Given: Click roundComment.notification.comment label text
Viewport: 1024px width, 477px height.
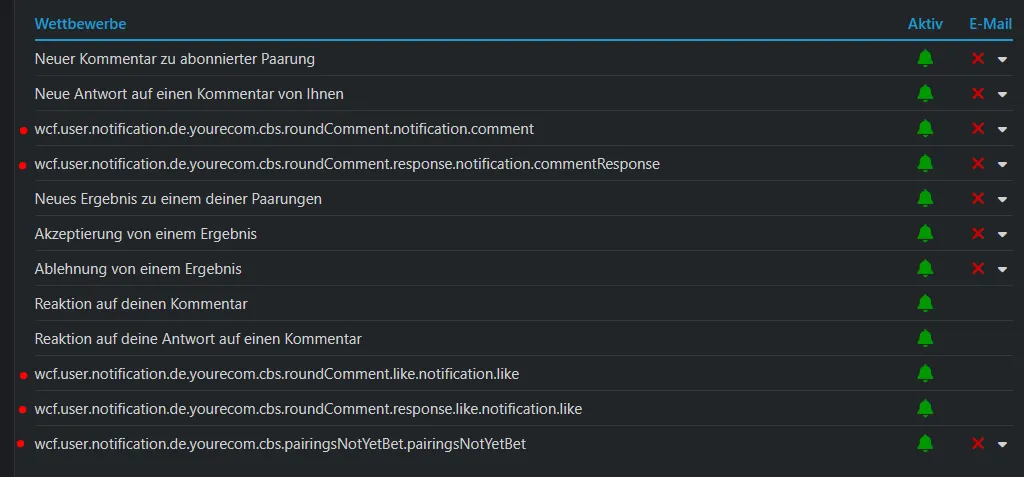Looking at the screenshot, I should tap(284, 129).
